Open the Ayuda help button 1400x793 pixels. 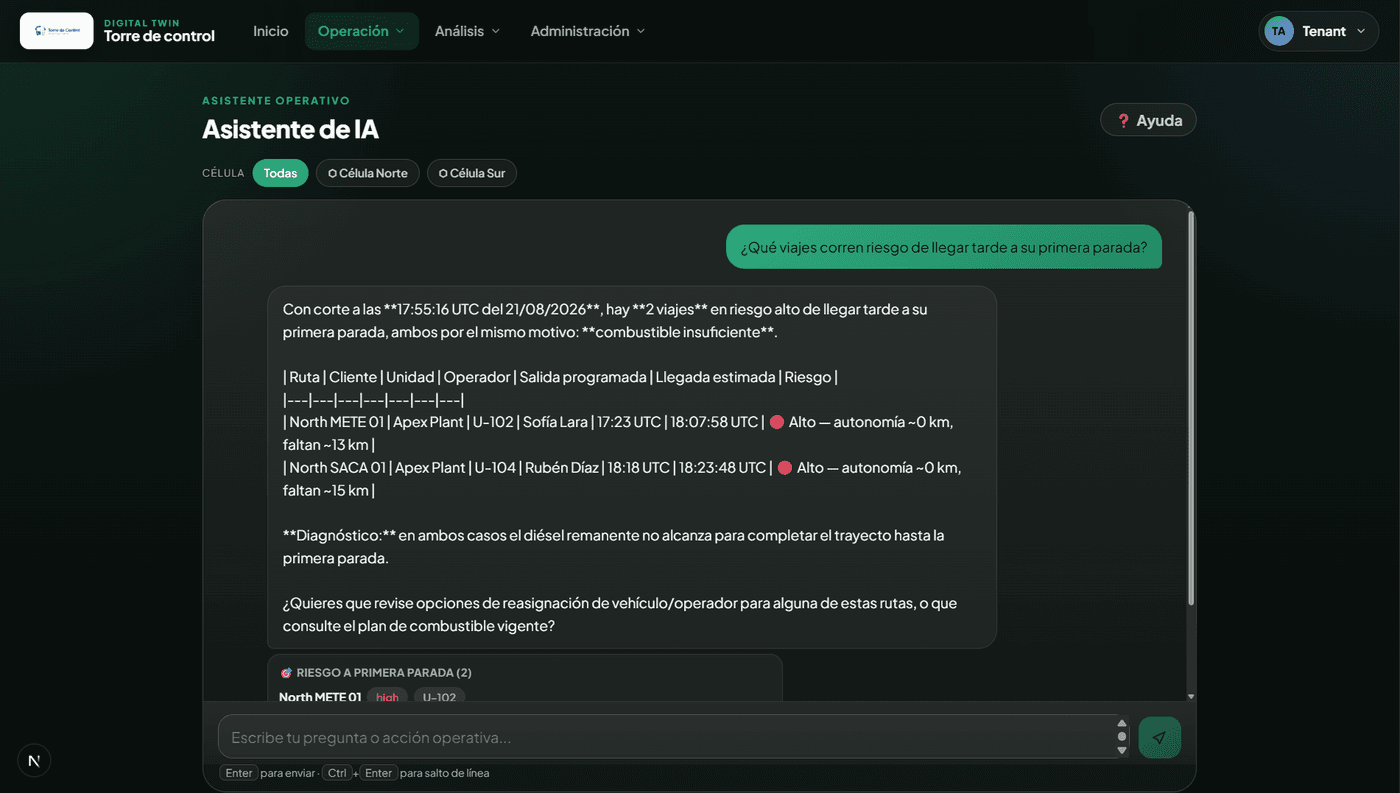[x=1148, y=120]
